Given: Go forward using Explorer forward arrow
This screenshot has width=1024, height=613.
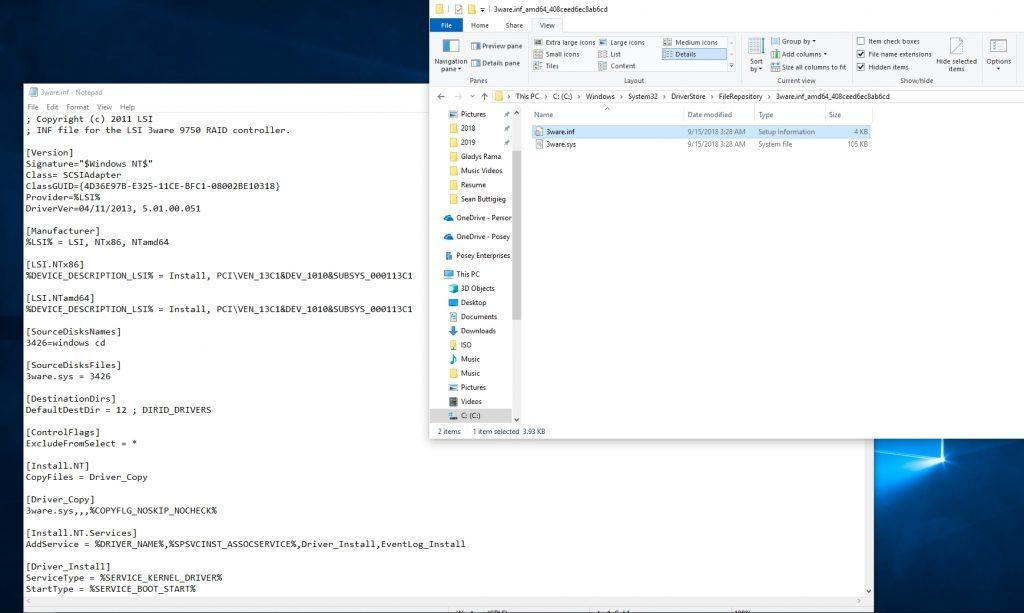Looking at the screenshot, I should (457, 97).
